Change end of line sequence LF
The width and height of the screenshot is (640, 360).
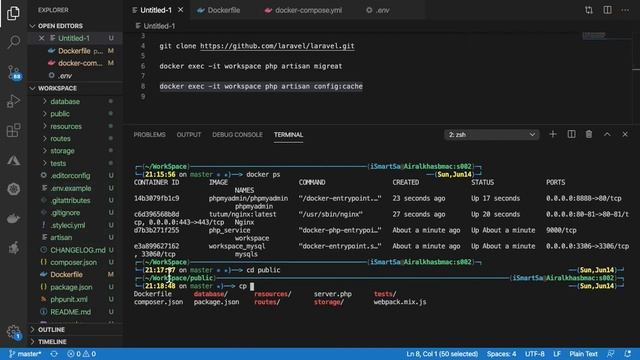pyautogui.click(x=557, y=354)
